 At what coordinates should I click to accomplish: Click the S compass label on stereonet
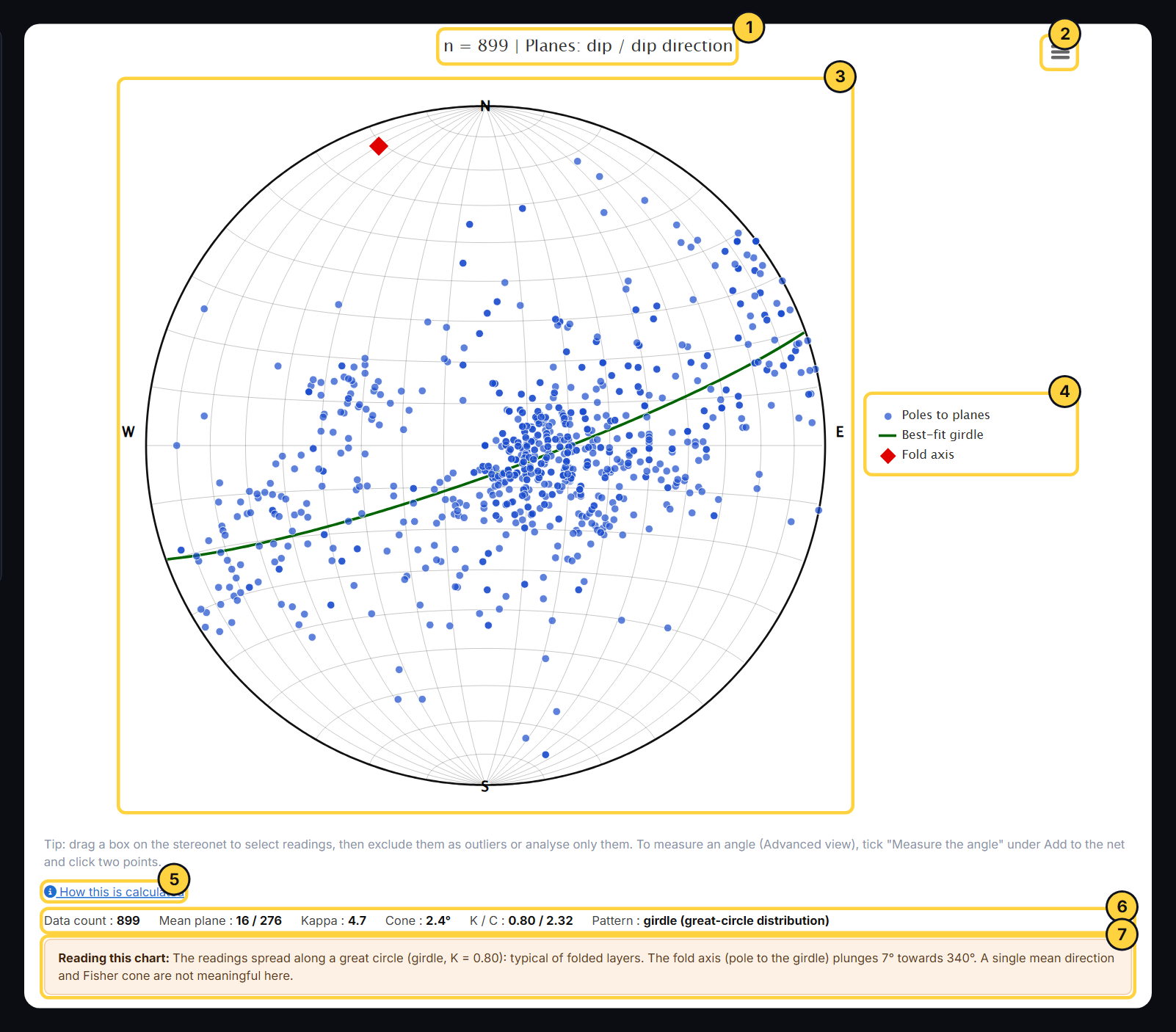484,787
